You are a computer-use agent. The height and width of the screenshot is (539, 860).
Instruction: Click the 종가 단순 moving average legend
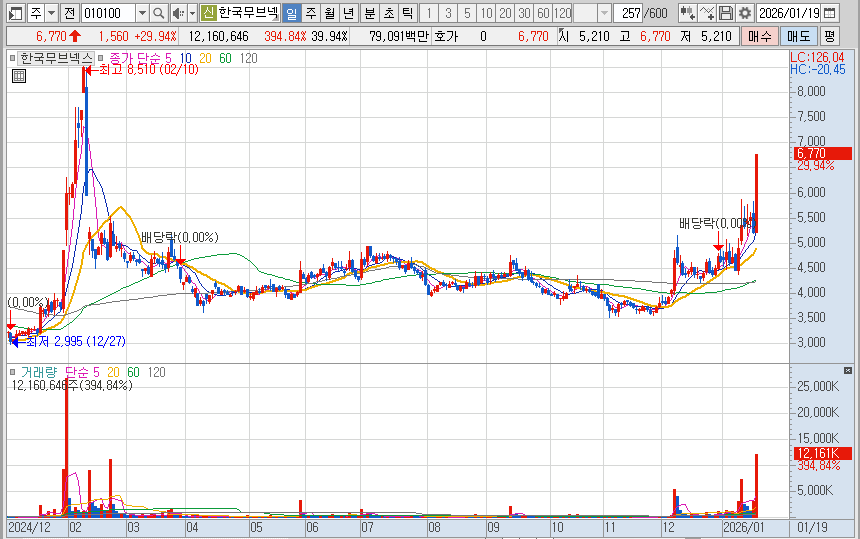tap(135, 58)
